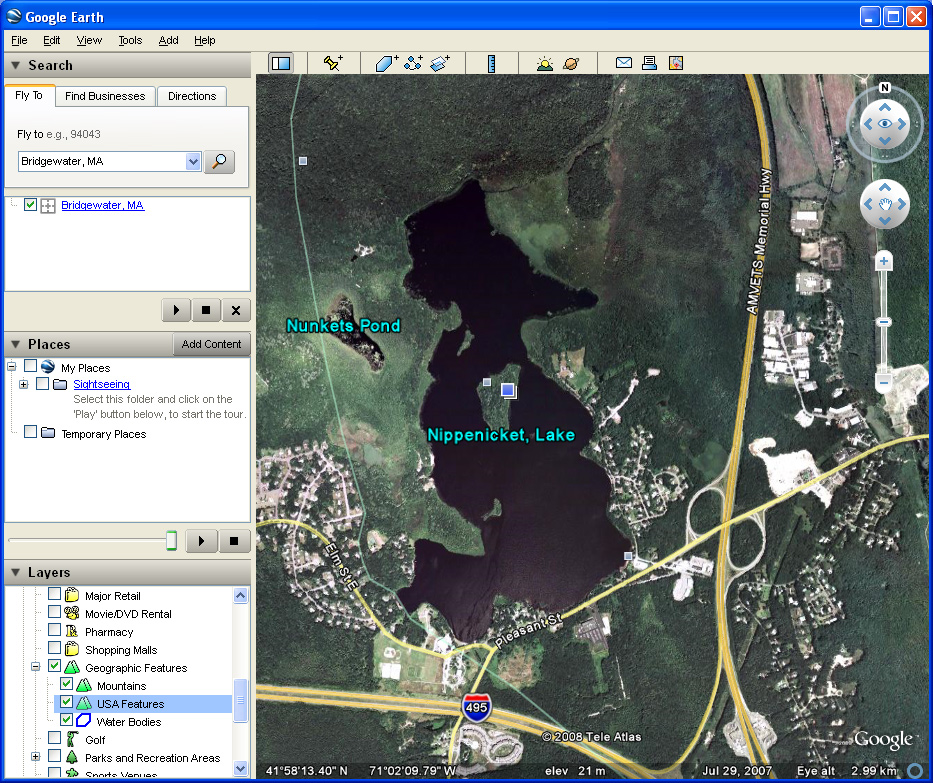Screen dimensions: 933x783
Task: Click the Add Content button
Action: [x=211, y=344]
